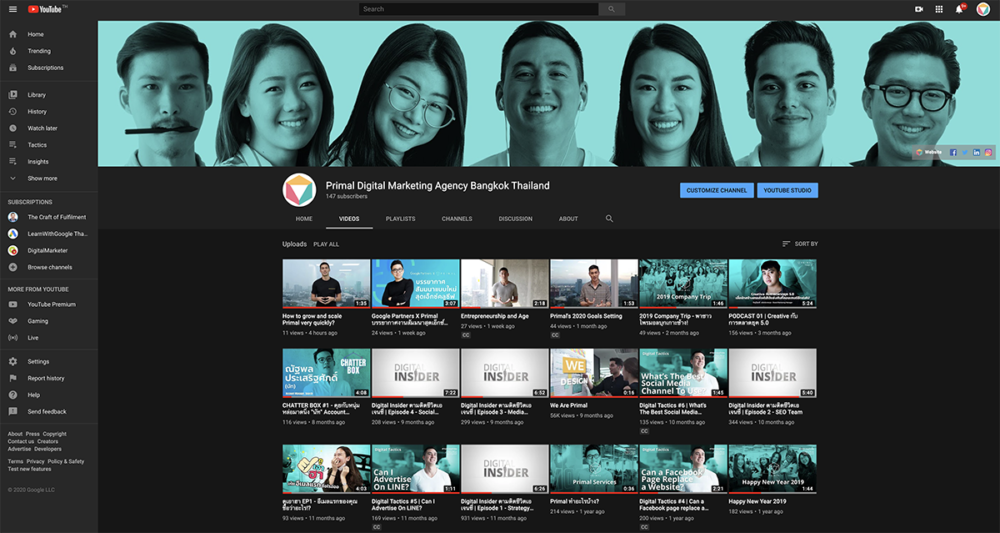1000x533 pixels.
Task: Open the hamburger guide menu icon
Action: click(13, 9)
